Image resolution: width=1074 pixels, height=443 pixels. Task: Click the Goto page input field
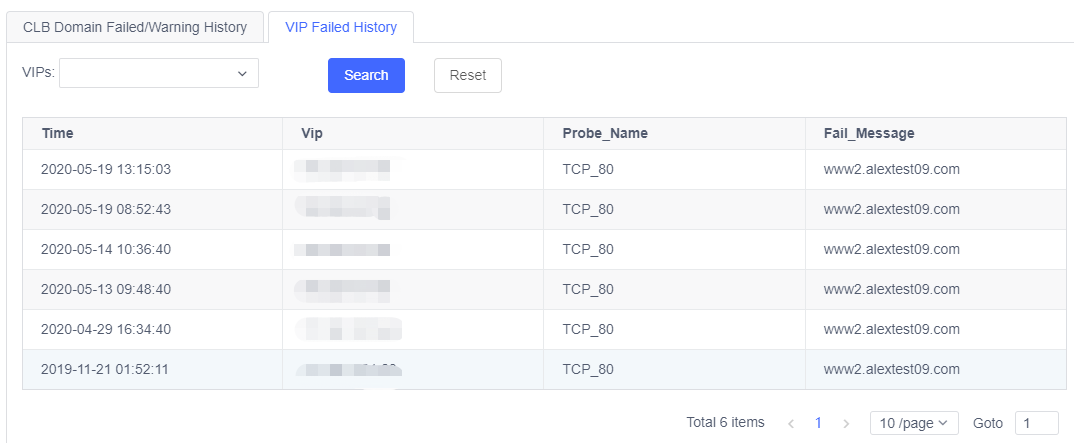tap(1036, 423)
